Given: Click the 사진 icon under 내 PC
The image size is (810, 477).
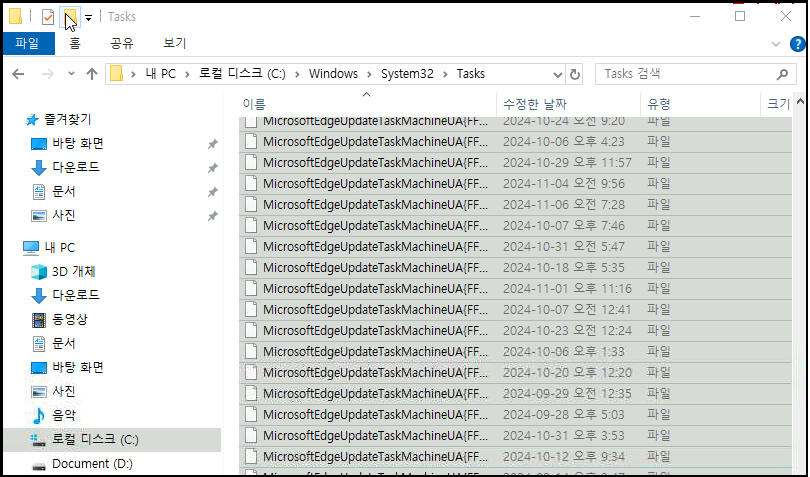Looking at the screenshot, I should pyautogui.click(x=39, y=392).
